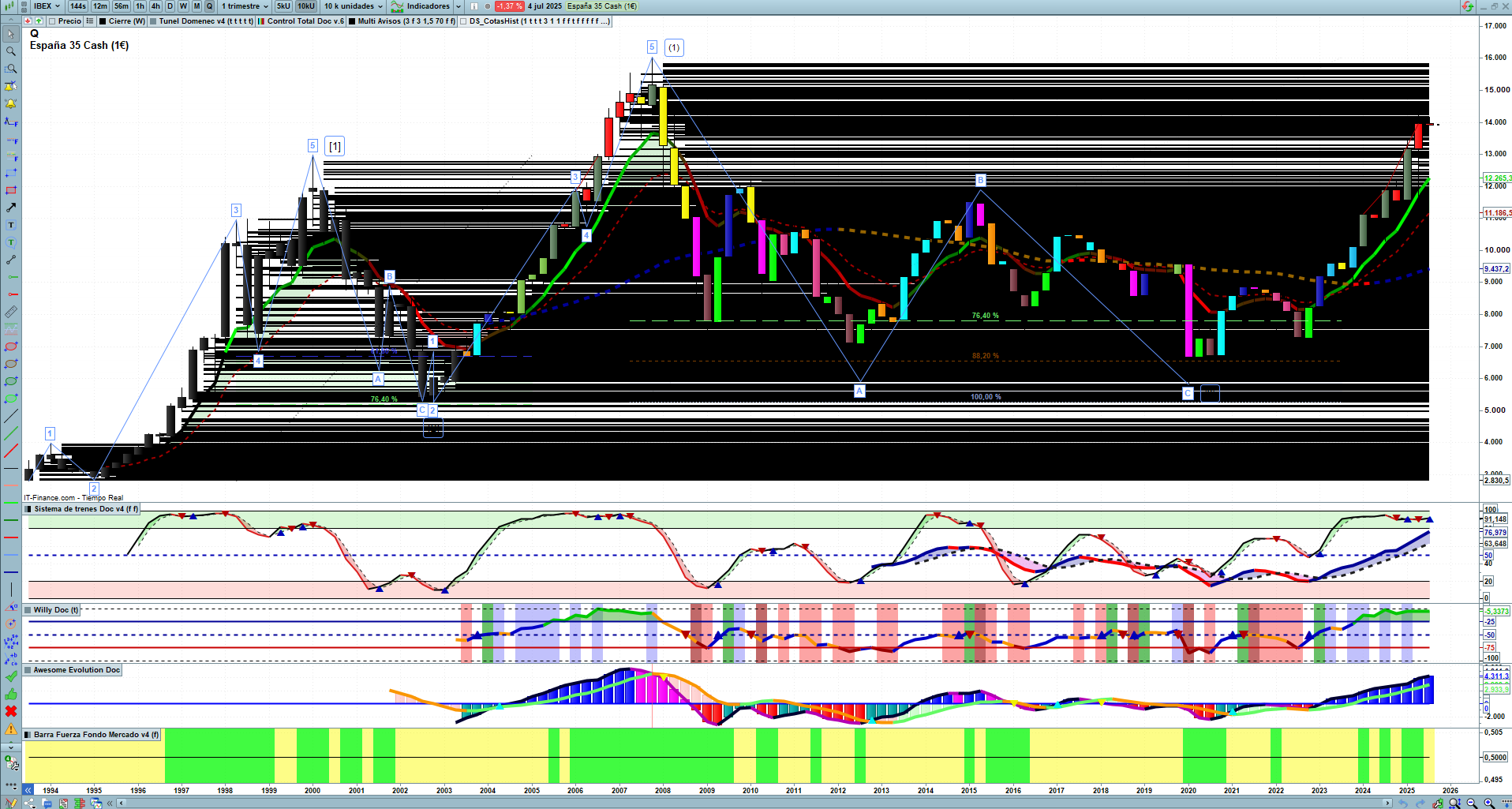Open the 10 k unidades dropdown
This screenshot has width=1512, height=809.
pos(353,6)
